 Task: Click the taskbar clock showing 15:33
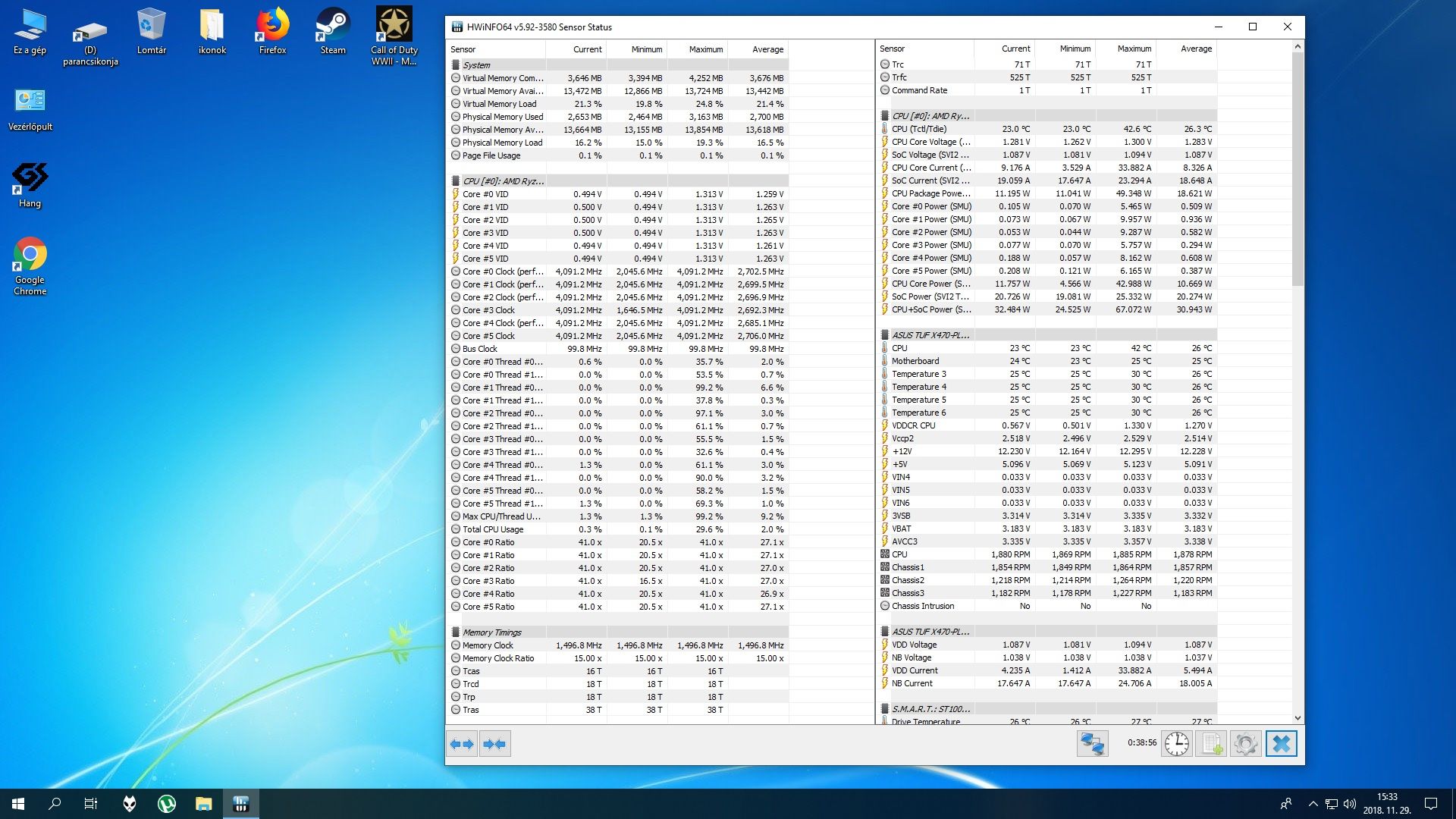point(1387,804)
